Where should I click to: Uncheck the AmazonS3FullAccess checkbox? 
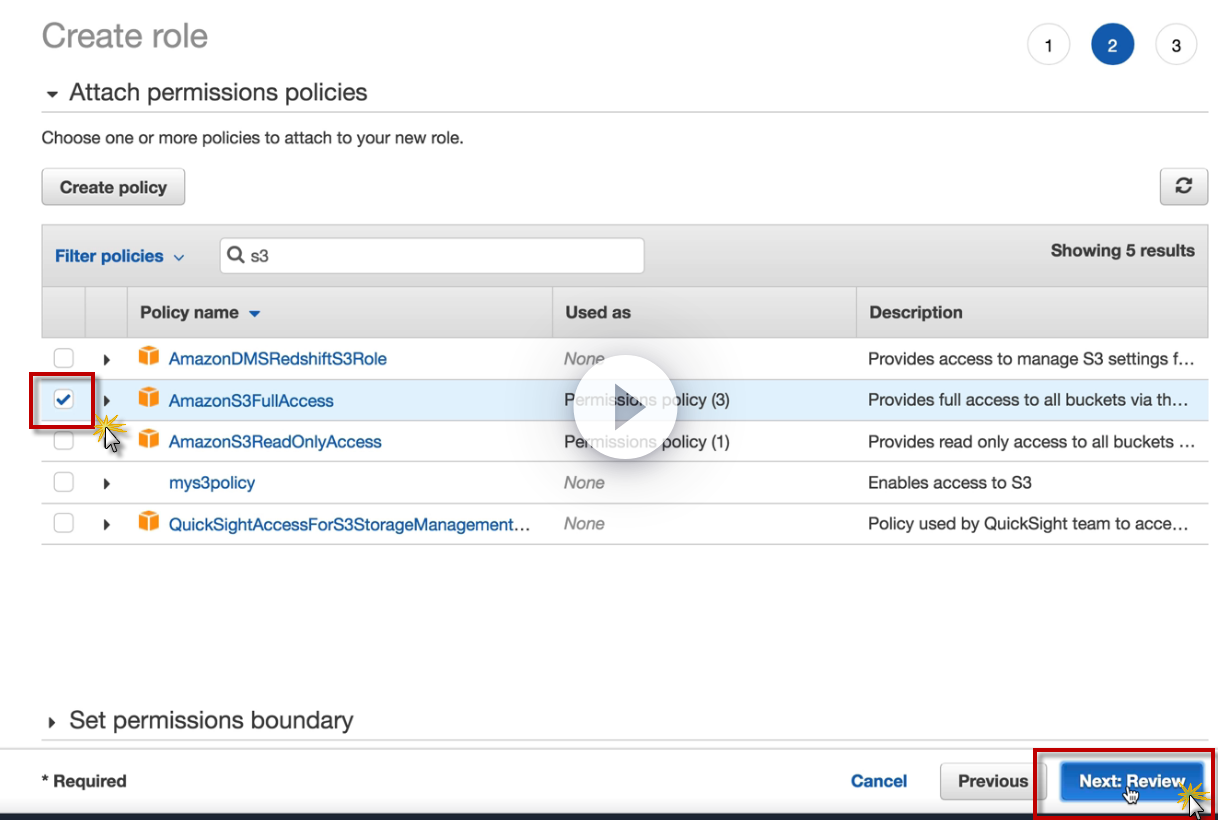64,400
